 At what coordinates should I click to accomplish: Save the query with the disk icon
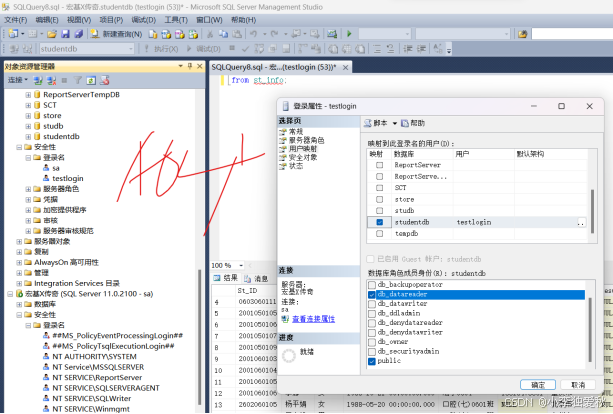tap(65, 34)
